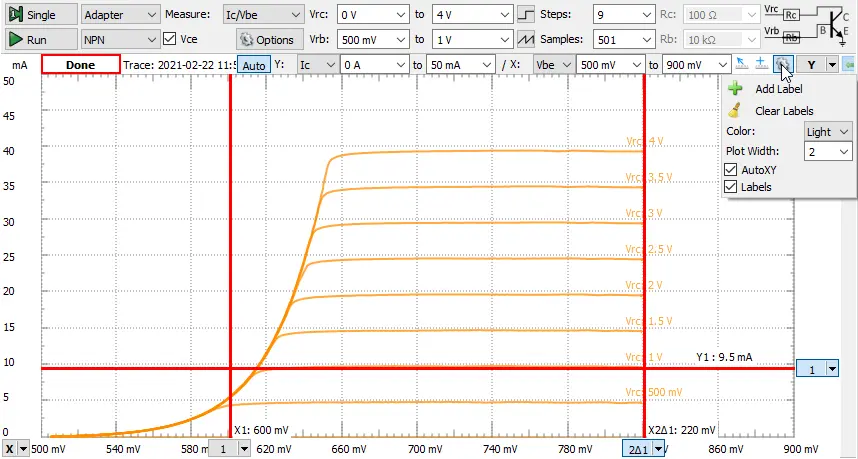Image resolution: width=858 pixels, height=459 pixels.
Task: Open the X range end 900 mV dropdown
Action: click(x=696, y=65)
